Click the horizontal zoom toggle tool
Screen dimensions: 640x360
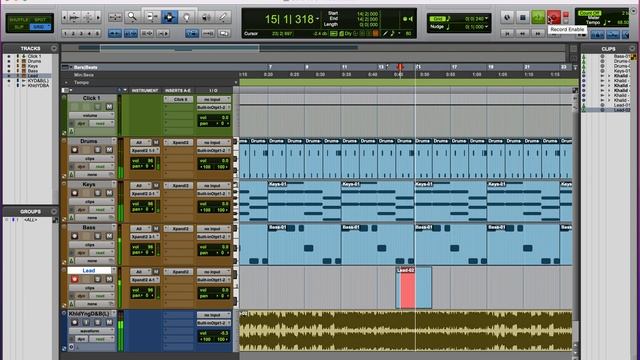pyautogui.click(x=115, y=17)
